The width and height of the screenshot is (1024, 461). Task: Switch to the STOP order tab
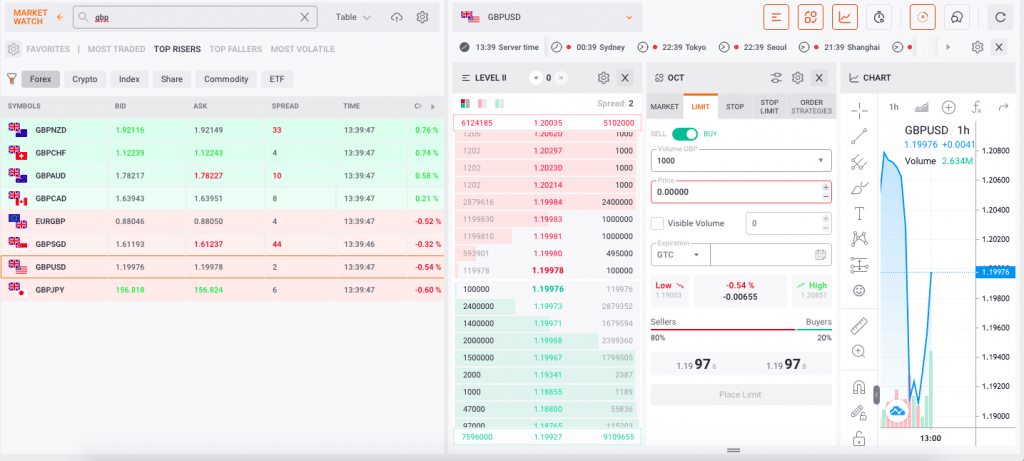point(735,106)
